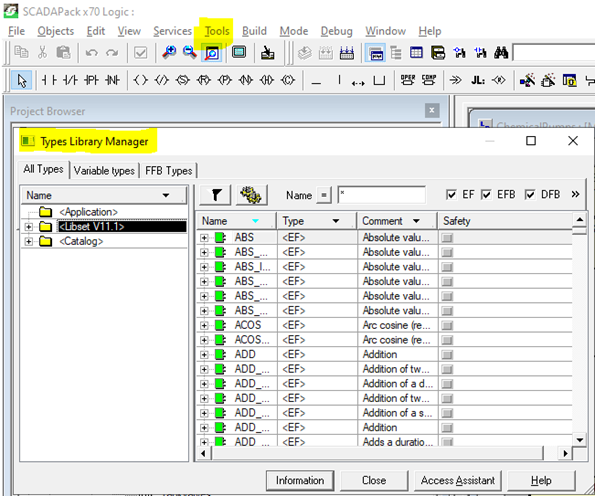The width and height of the screenshot is (595, 496).
Task: Click the full screen toolbar icon
Action: (239, 52)
